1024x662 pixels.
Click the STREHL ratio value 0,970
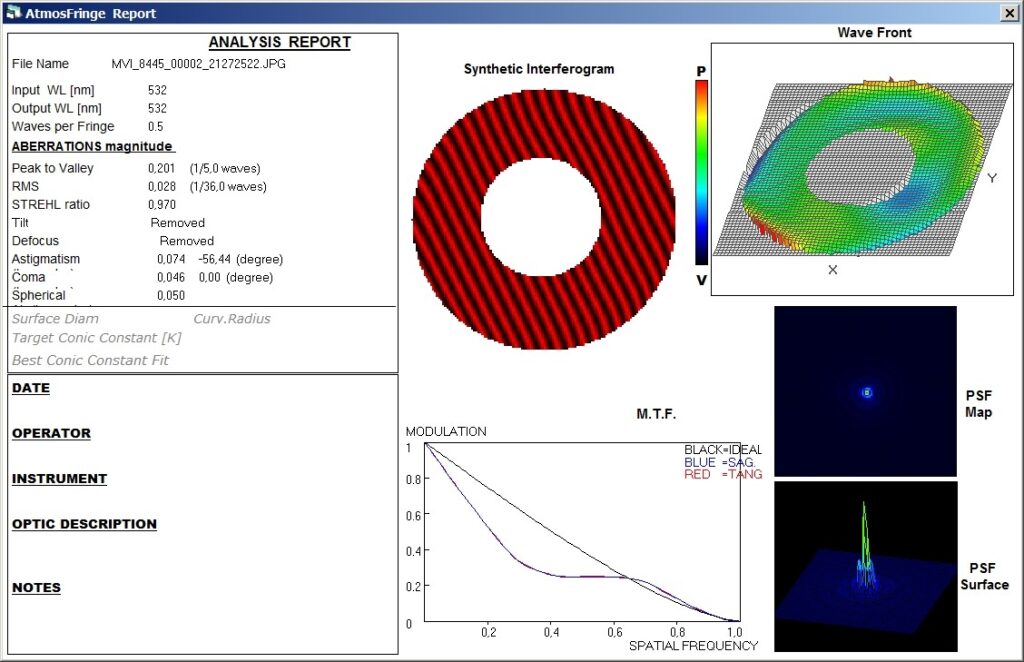point(162,204)
